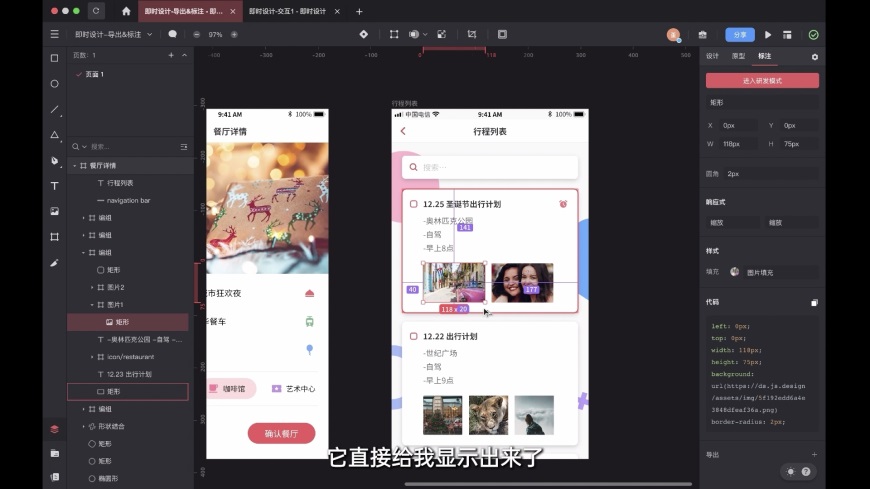The height and width of the screenshot is (489, 870).
Task: Open the comment bubble tool
Action: click(173, 34)
